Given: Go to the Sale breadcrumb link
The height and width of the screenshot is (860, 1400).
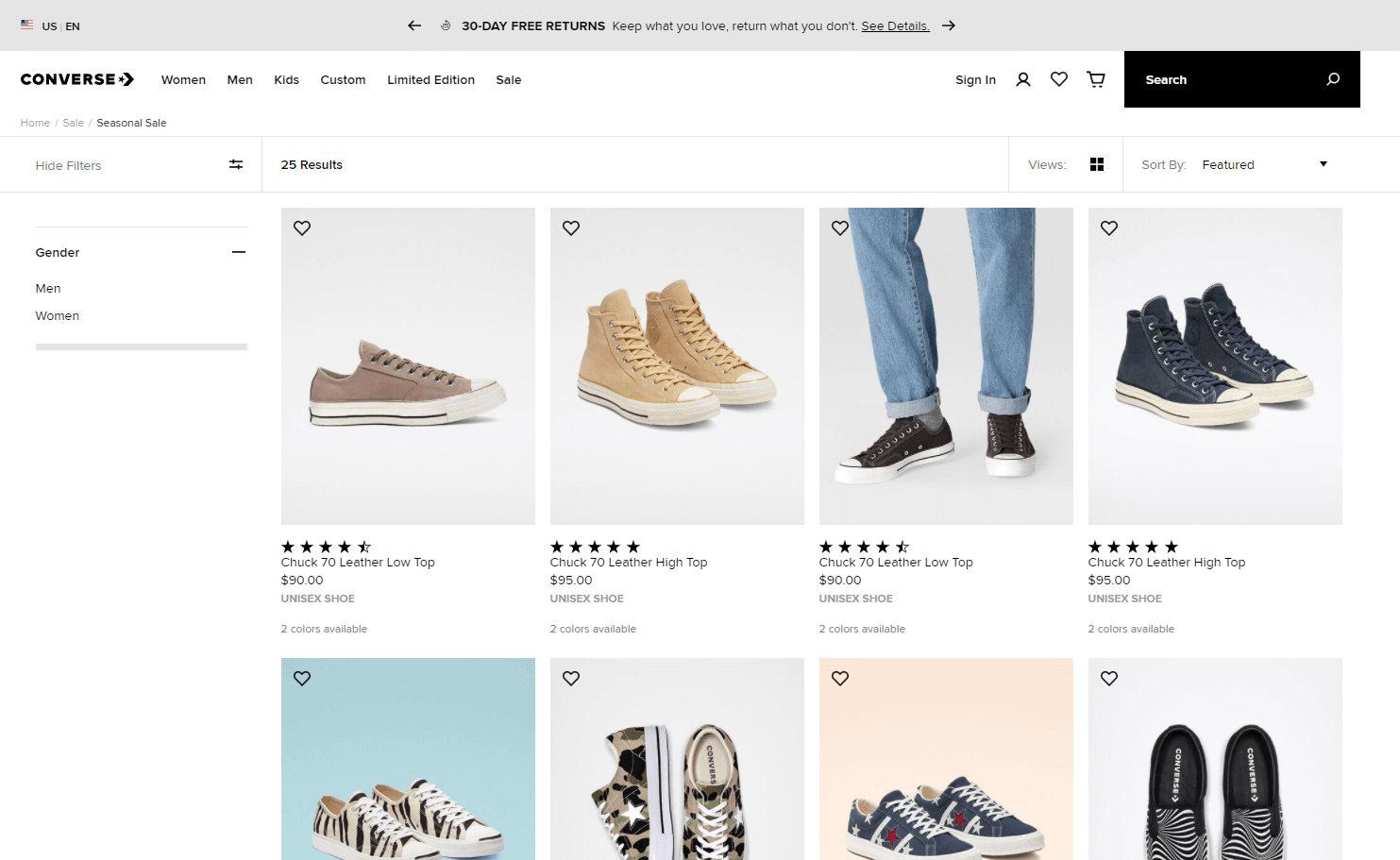Looking at the screenshot, I should coord(73,123).
